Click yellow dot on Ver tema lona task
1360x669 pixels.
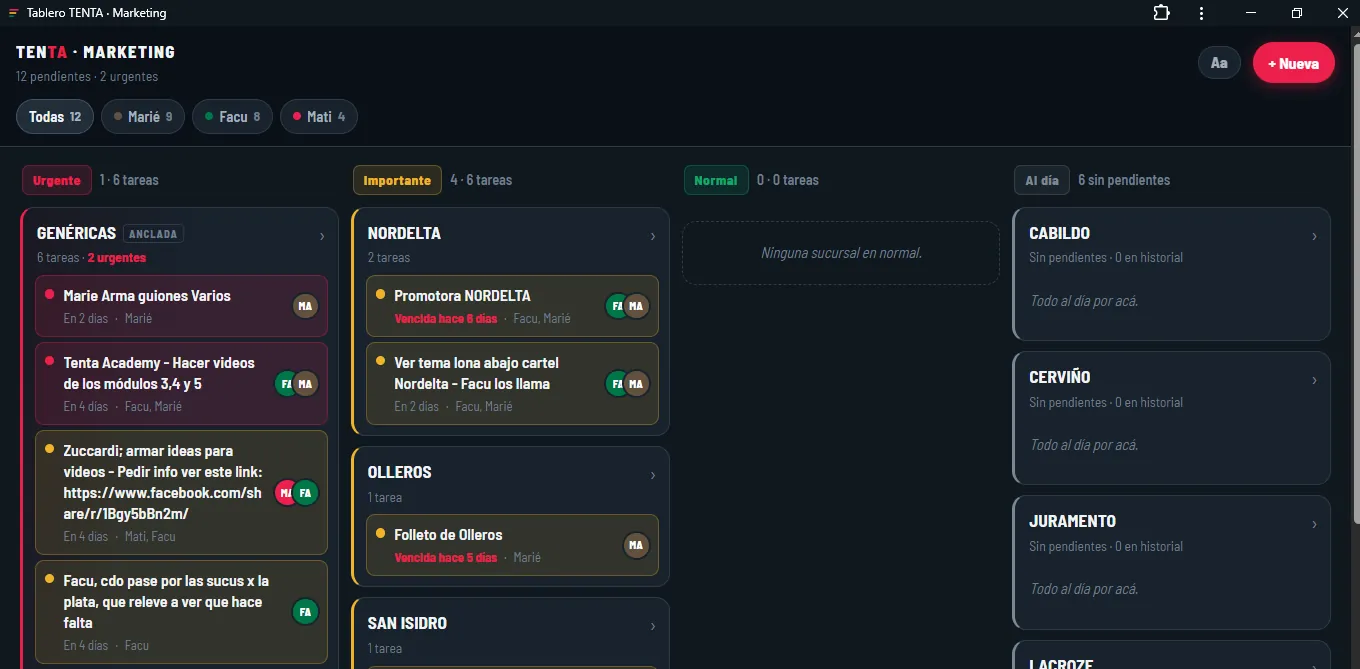[380, 361]
